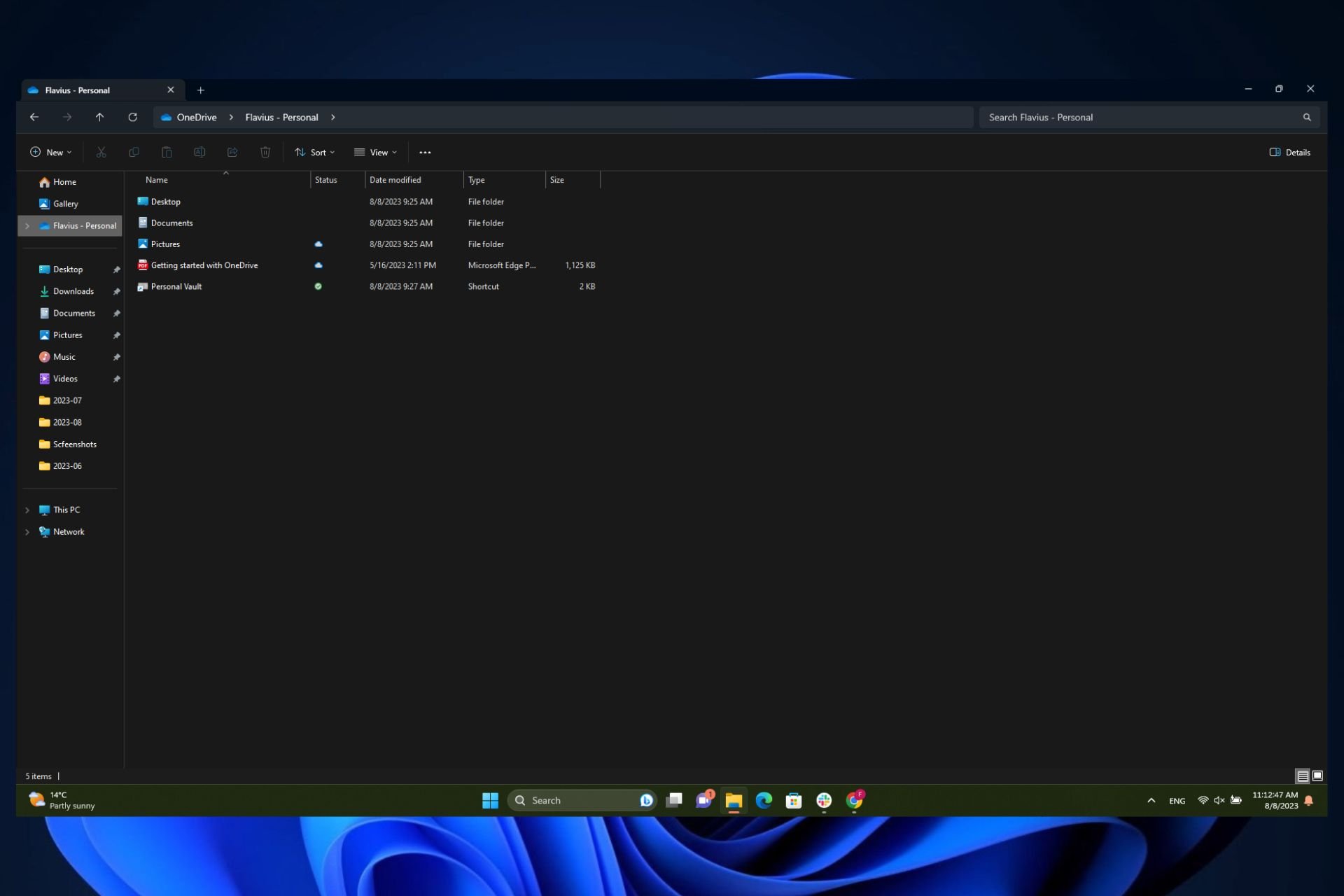Open Microsoft Edge from taskbar
The height and width of the screenshot is (896, 1344).
(x=764, y=800)
